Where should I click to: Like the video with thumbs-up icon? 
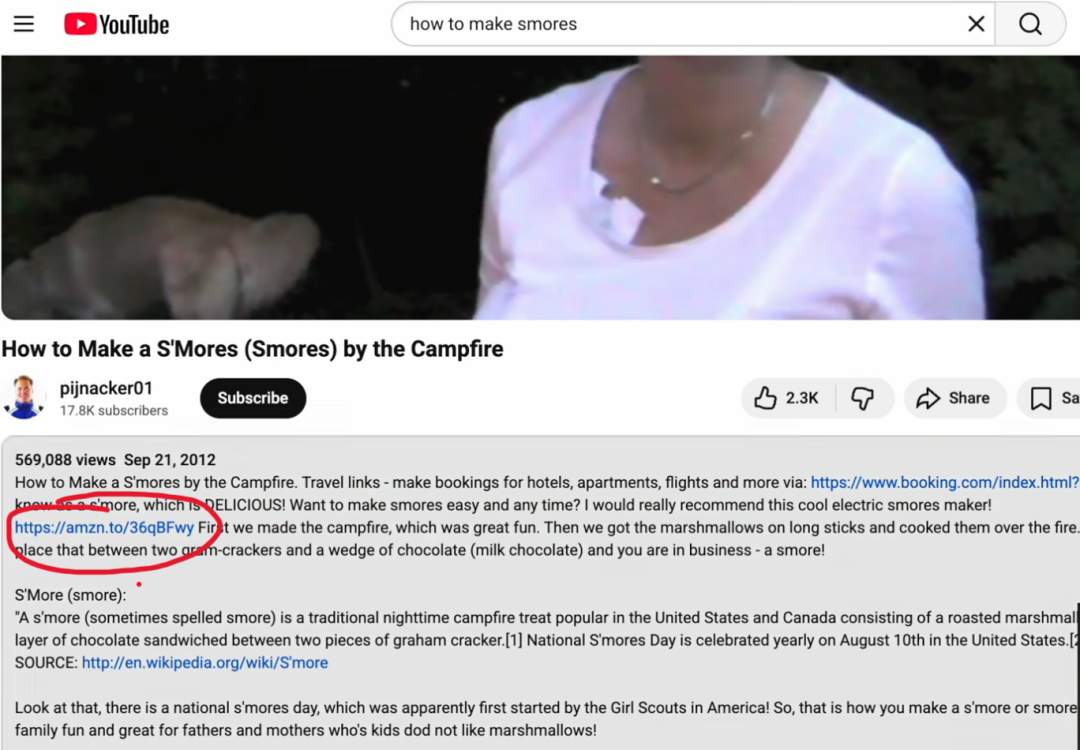765,398
